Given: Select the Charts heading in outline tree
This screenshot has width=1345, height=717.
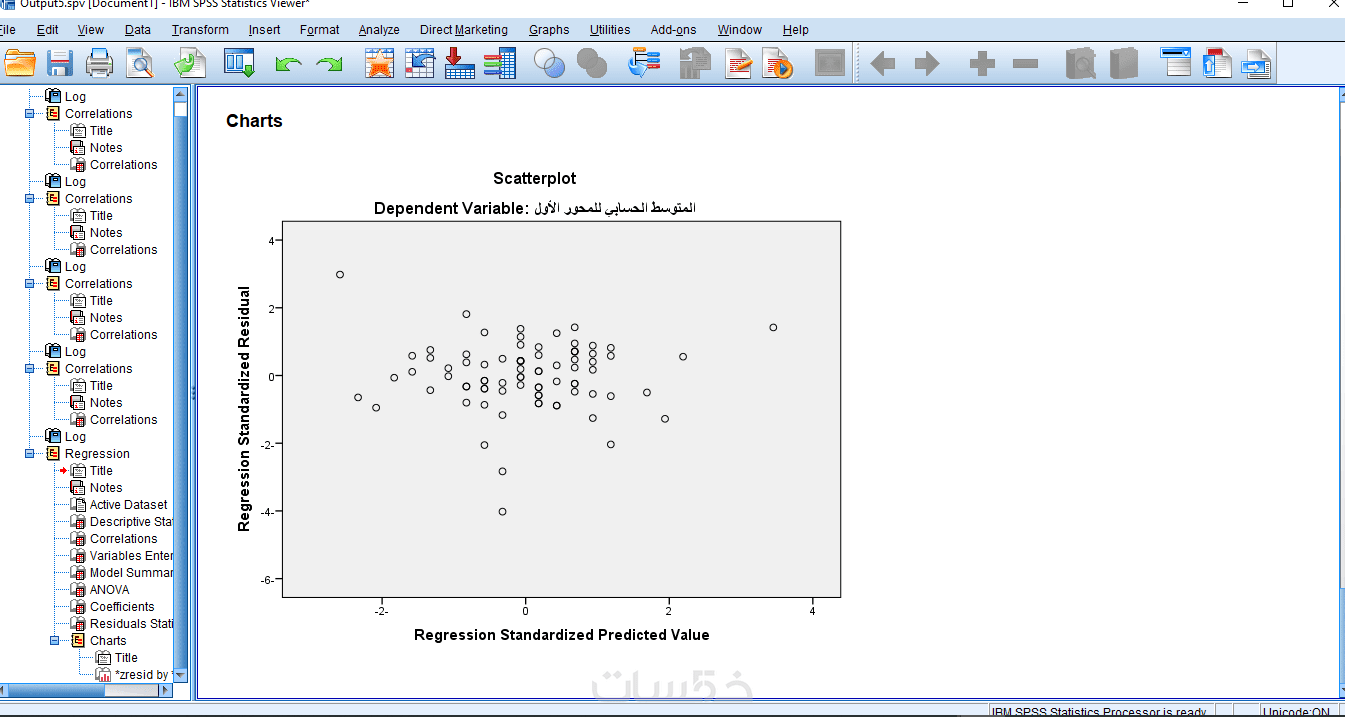Looking at the screenshot, I should (x=108, y=641).
